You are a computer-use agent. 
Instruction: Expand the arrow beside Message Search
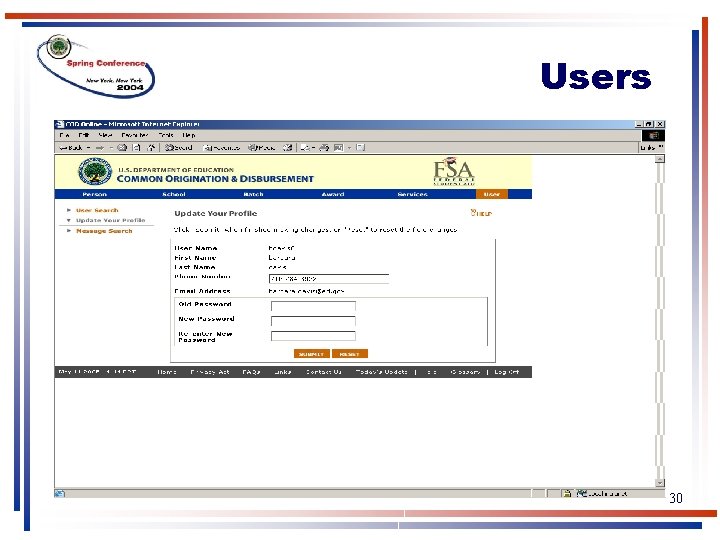point(69,231)
